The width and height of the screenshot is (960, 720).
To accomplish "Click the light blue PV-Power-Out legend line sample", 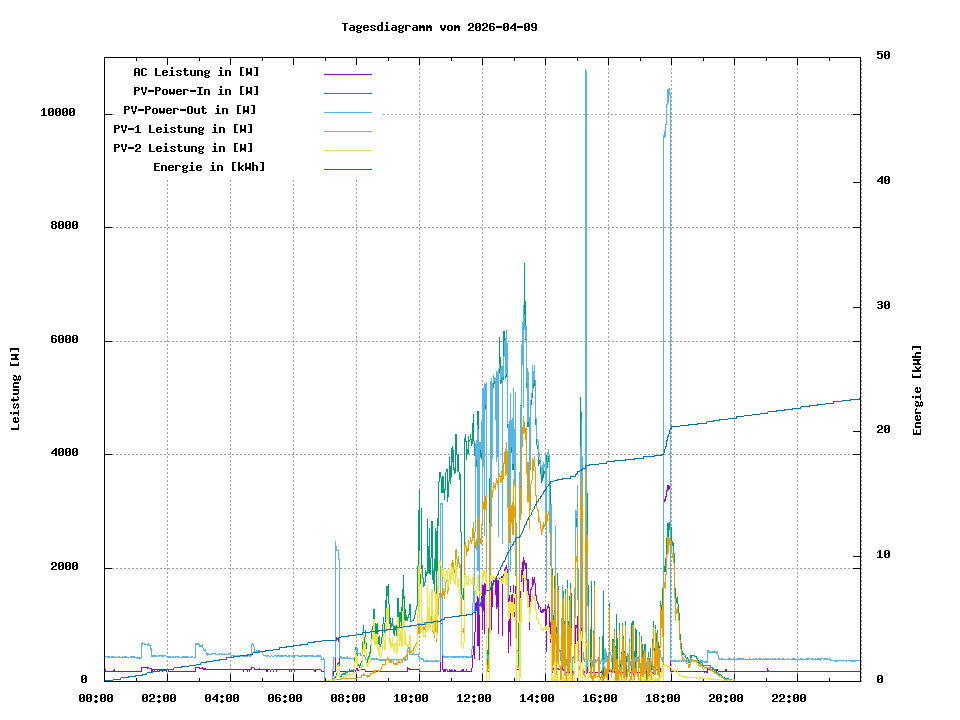I will (347, 111).
